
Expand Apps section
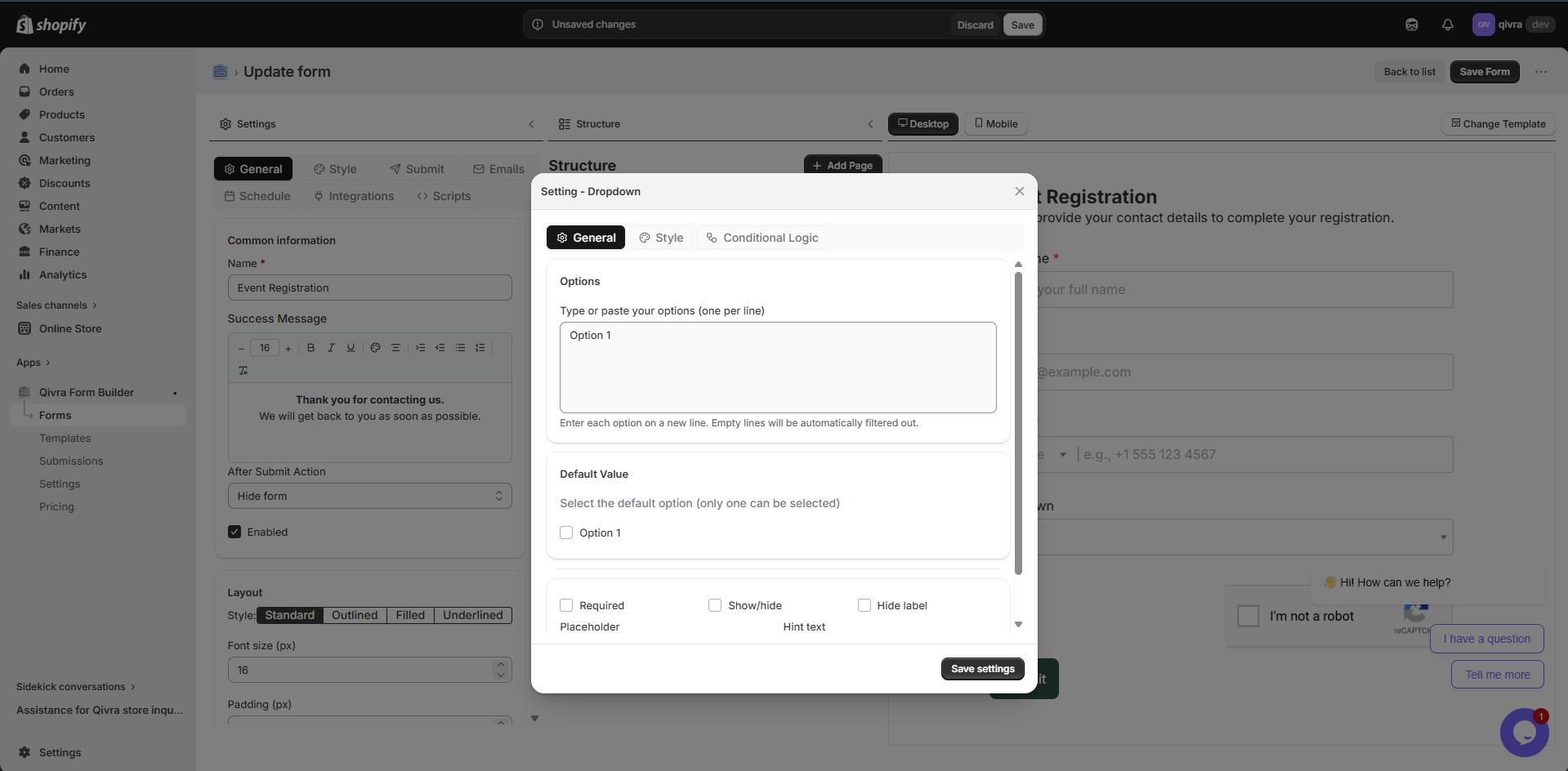[x=34, y=362]
